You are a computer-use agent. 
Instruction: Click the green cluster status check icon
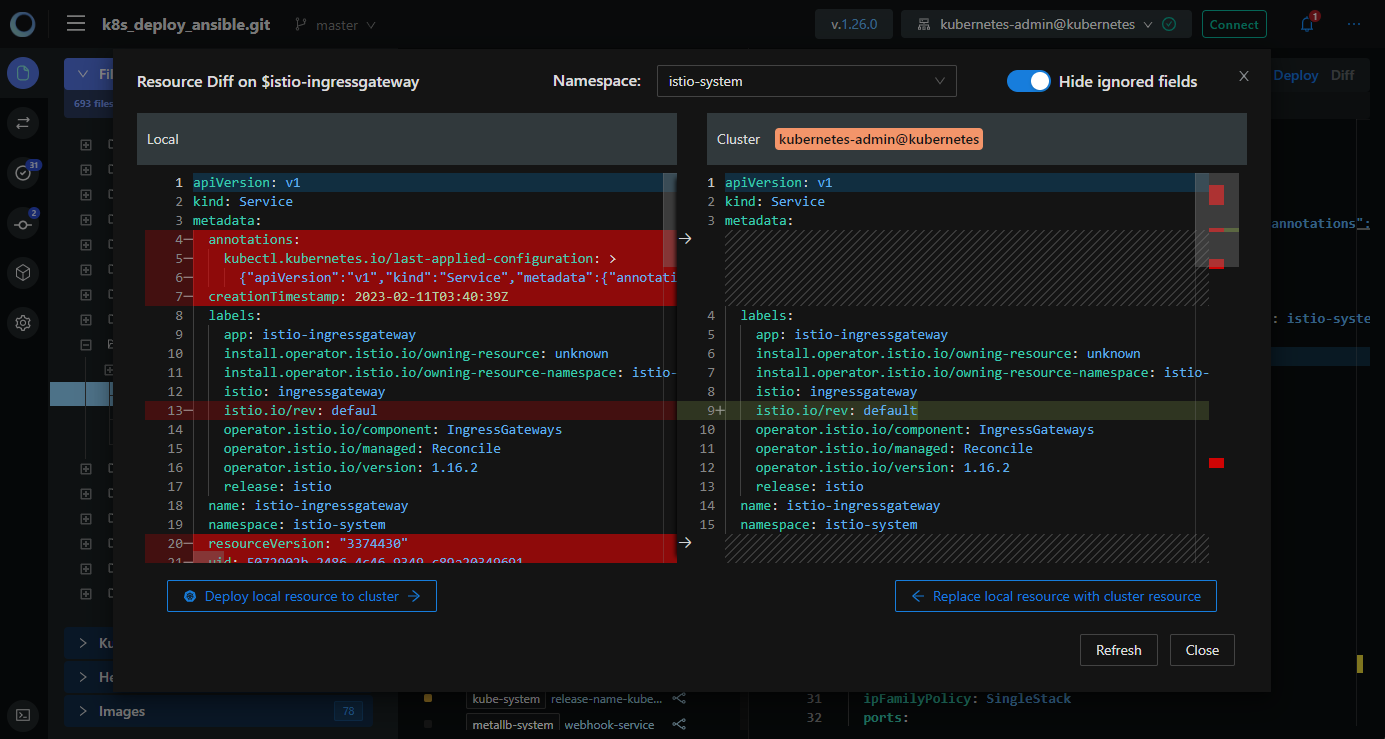(1169, 24)
